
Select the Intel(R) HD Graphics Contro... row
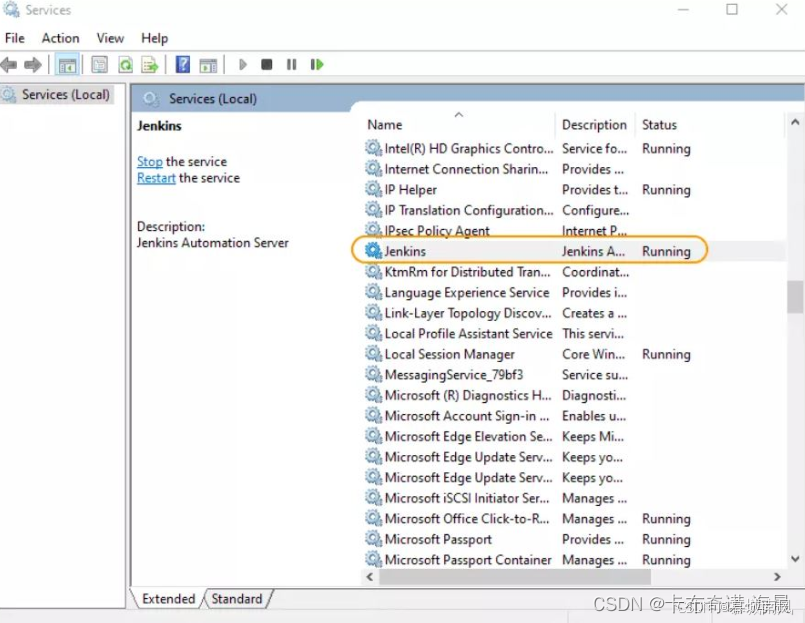[x=574, y=148]
